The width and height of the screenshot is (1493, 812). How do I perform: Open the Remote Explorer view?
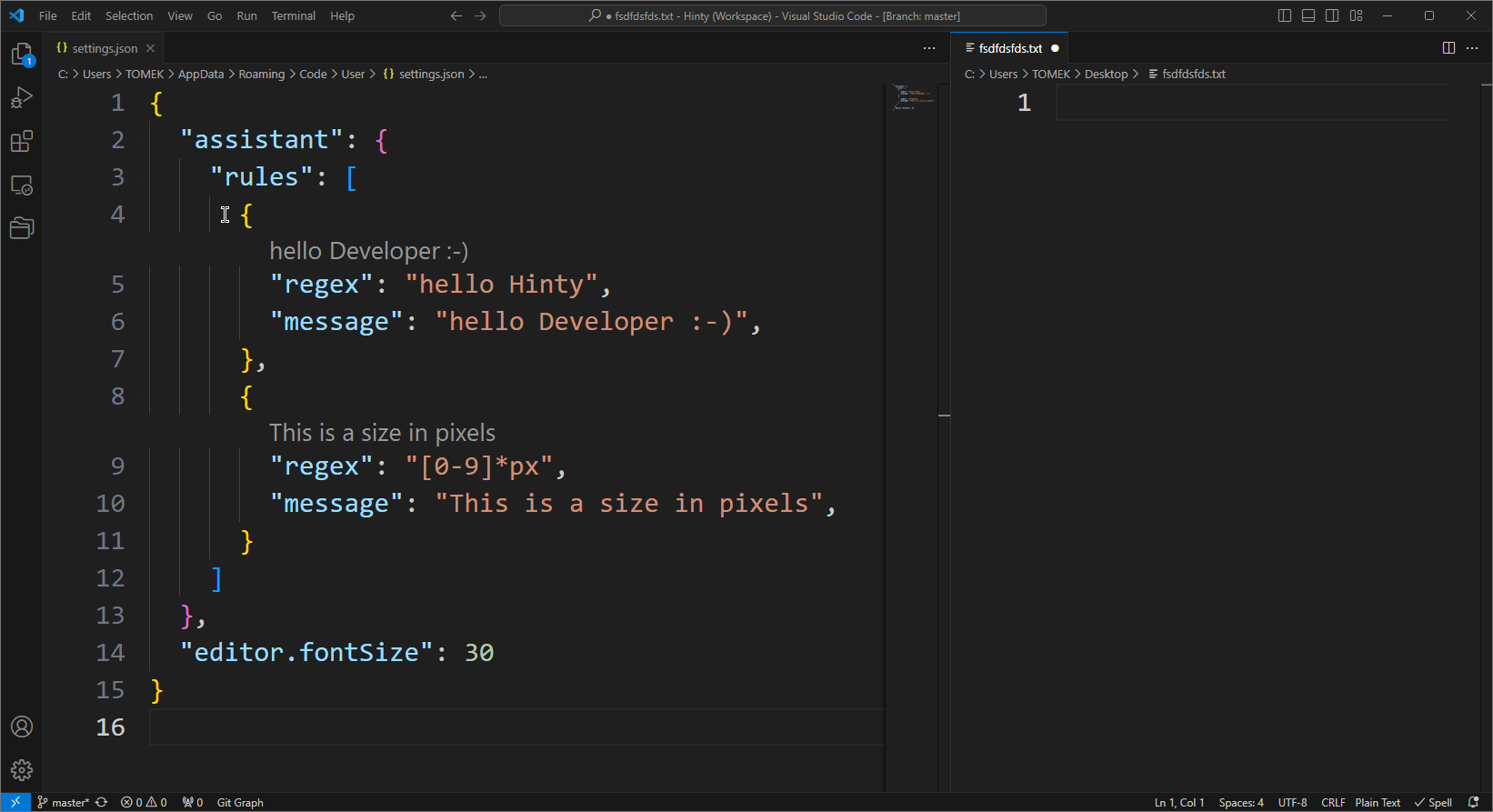pyautogui.click(x=22, y=185)
